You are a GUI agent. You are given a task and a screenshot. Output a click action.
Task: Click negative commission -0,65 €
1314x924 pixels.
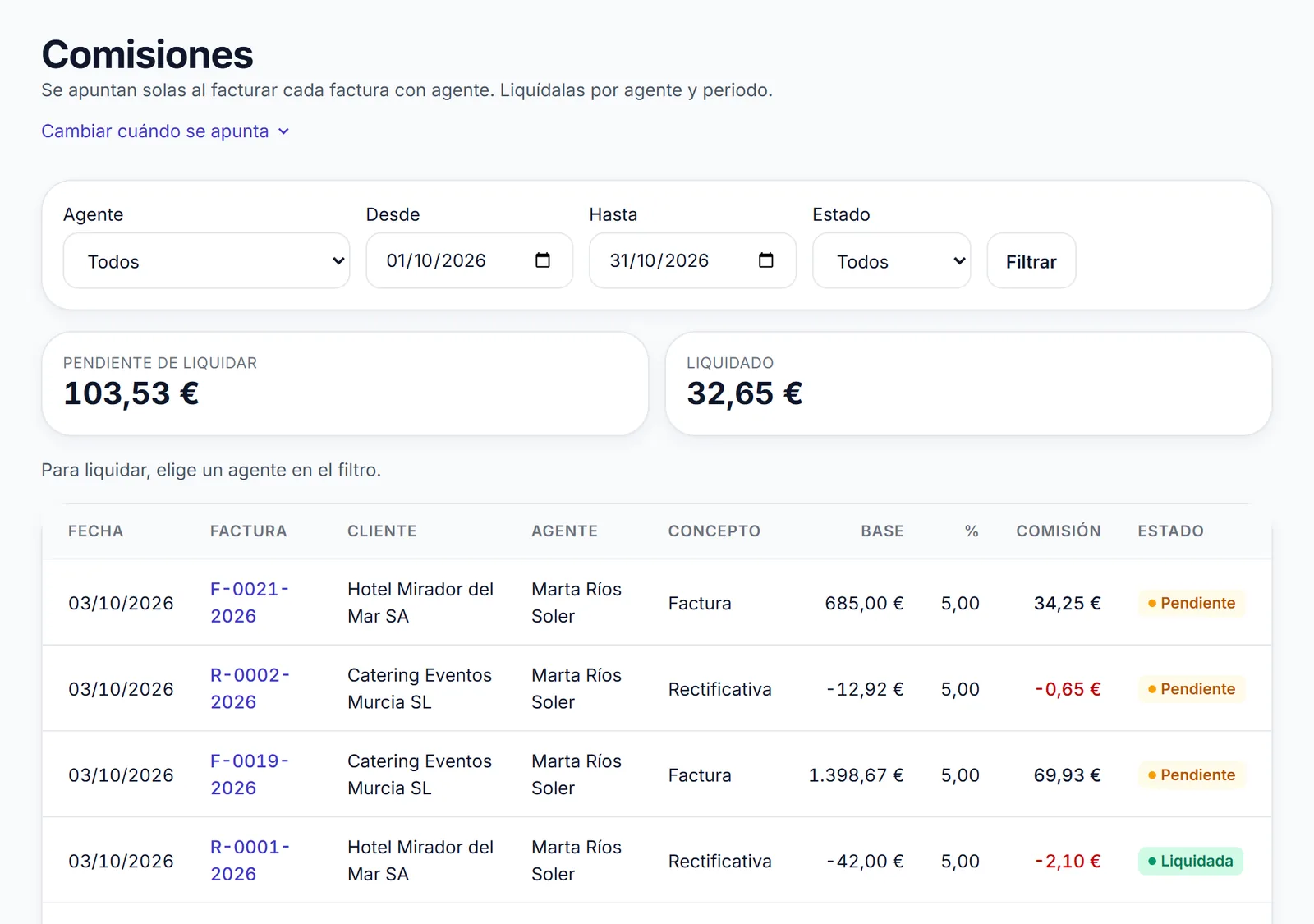coord(1068,689)
